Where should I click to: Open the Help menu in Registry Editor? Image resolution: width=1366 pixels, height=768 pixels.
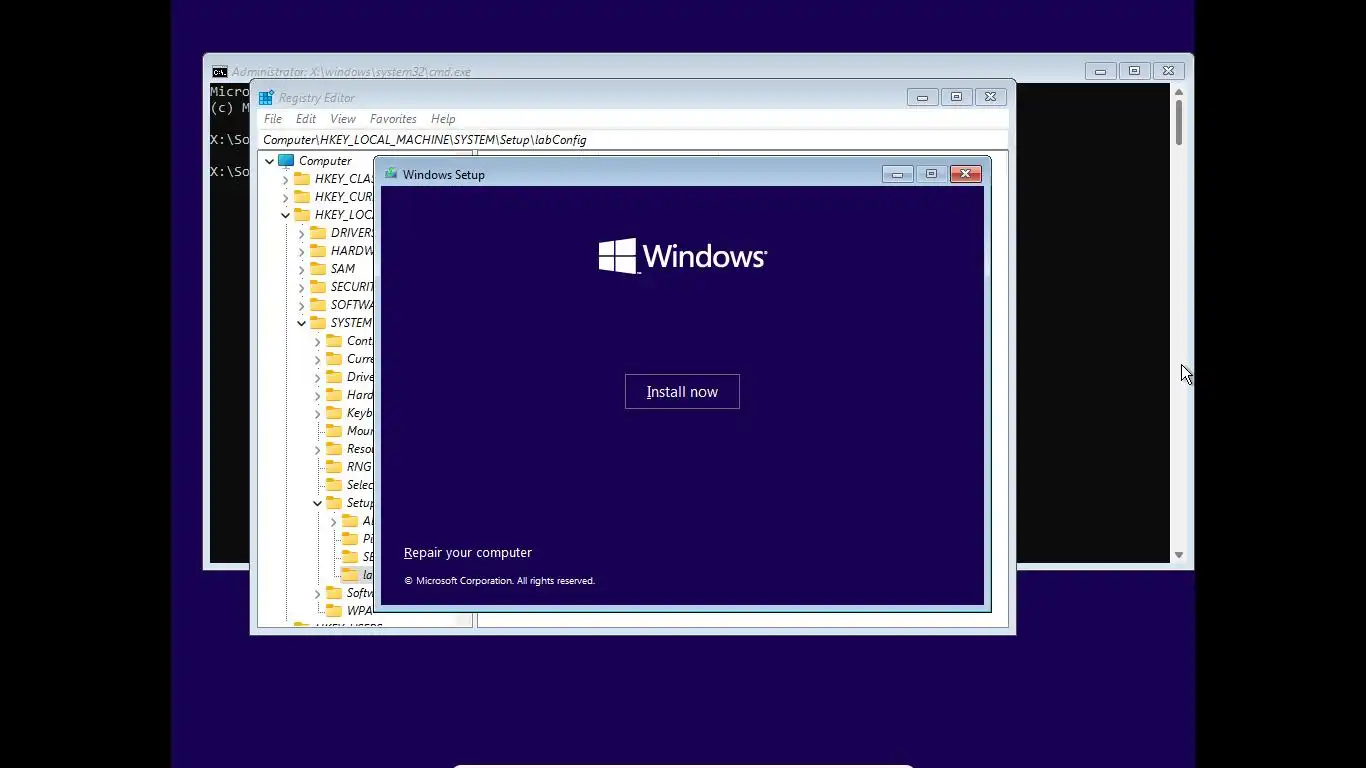pyautogui.click(x=443, y=119)
